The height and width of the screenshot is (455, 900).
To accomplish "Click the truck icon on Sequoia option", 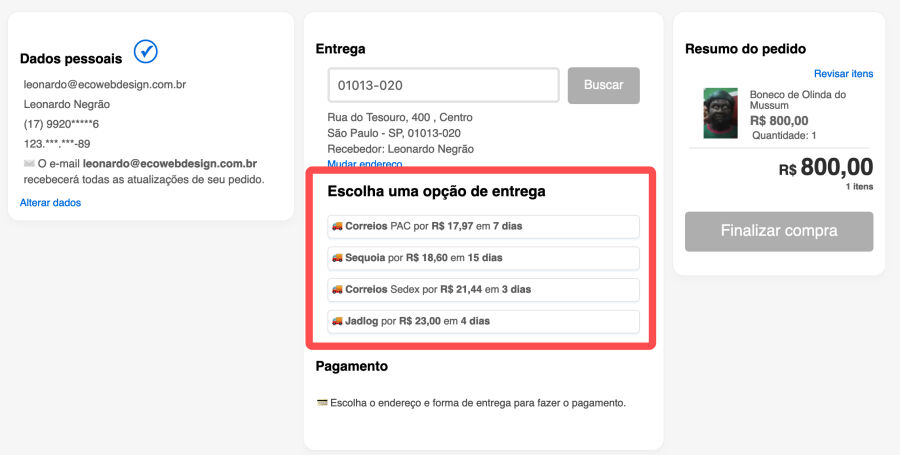I will pyautogui.click(x=337, y=258).
